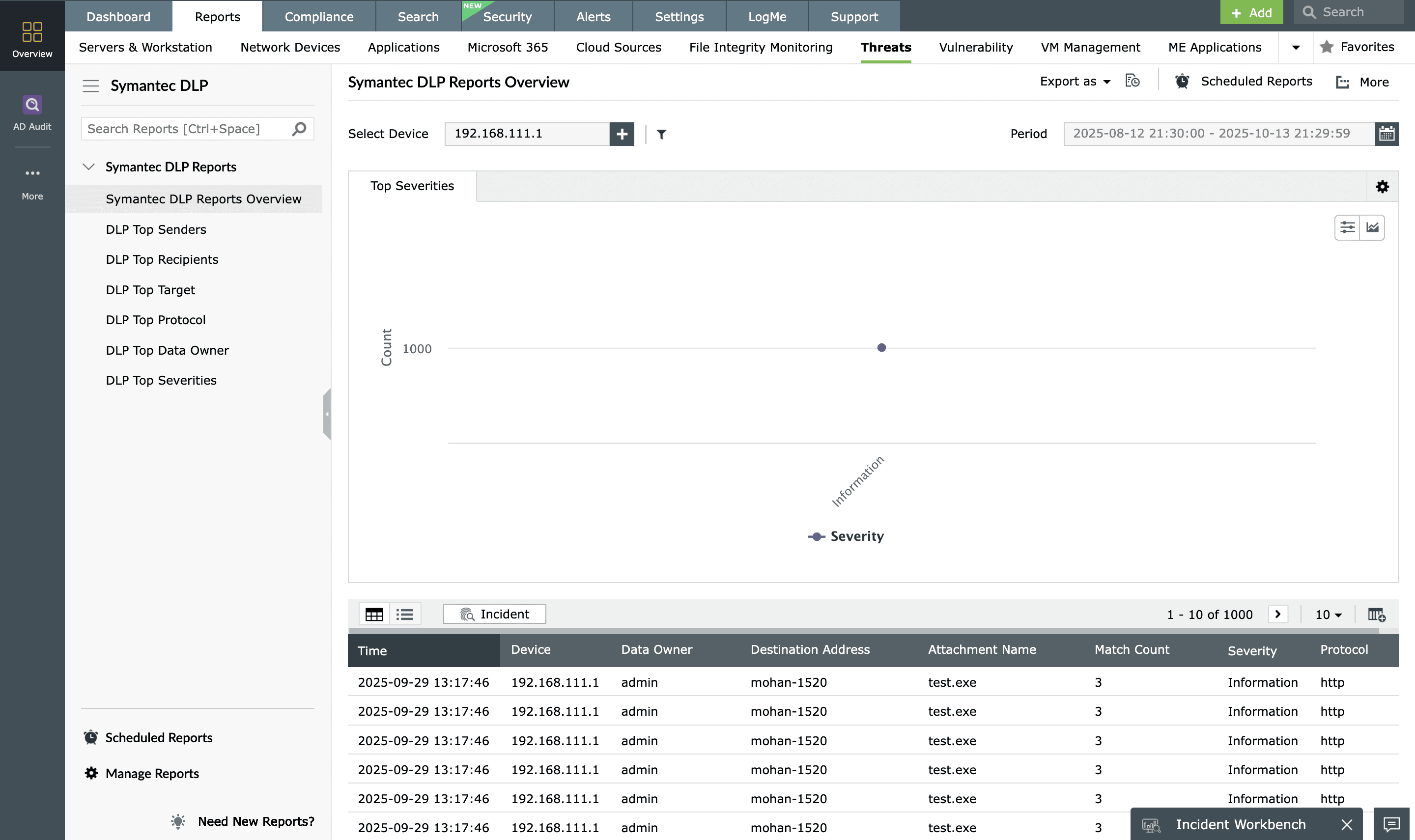
Task: Collapse the Symantec DLP Reports tree
Action: click(89, 167)
